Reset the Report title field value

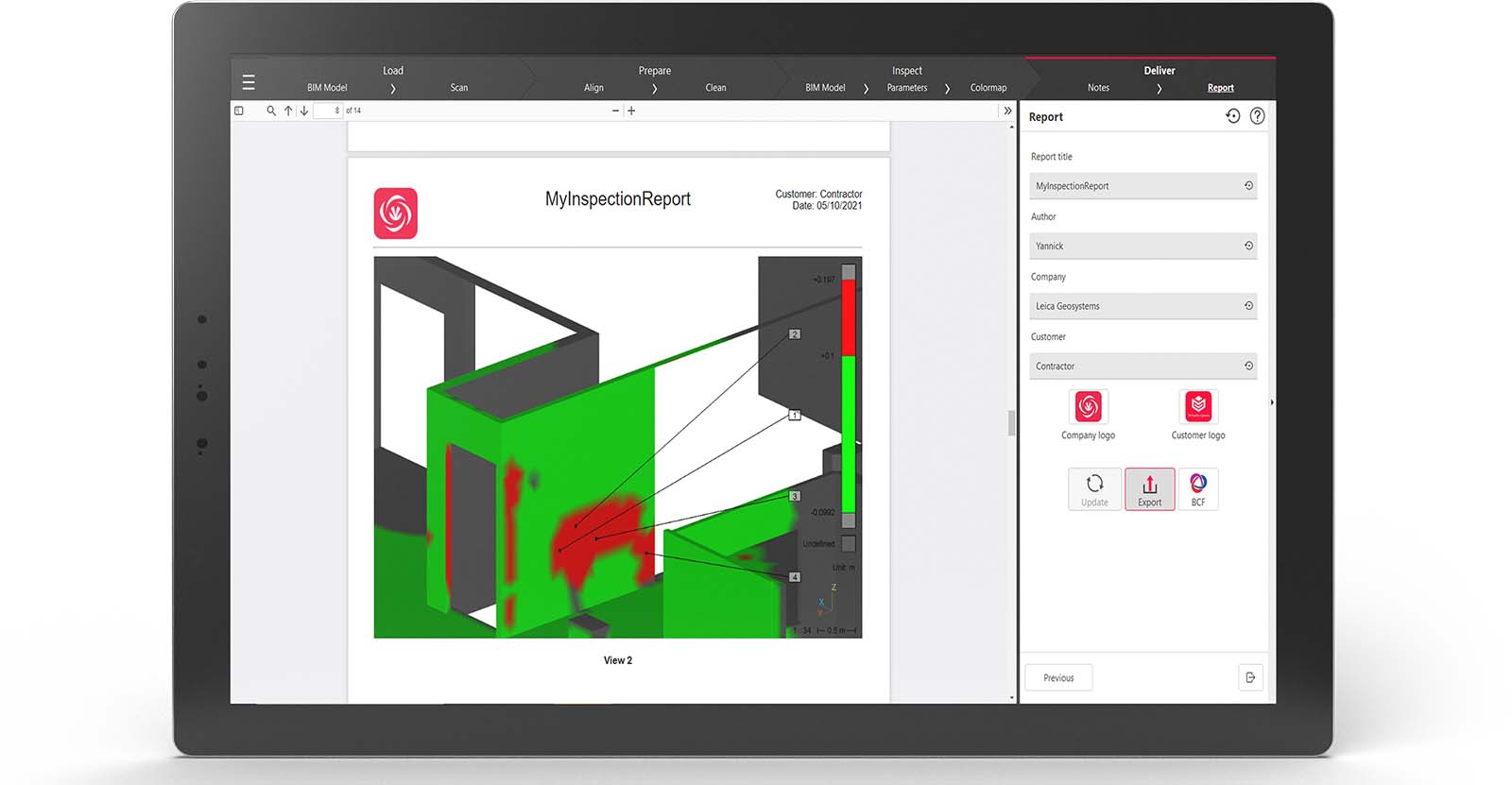coord(1248,186)
